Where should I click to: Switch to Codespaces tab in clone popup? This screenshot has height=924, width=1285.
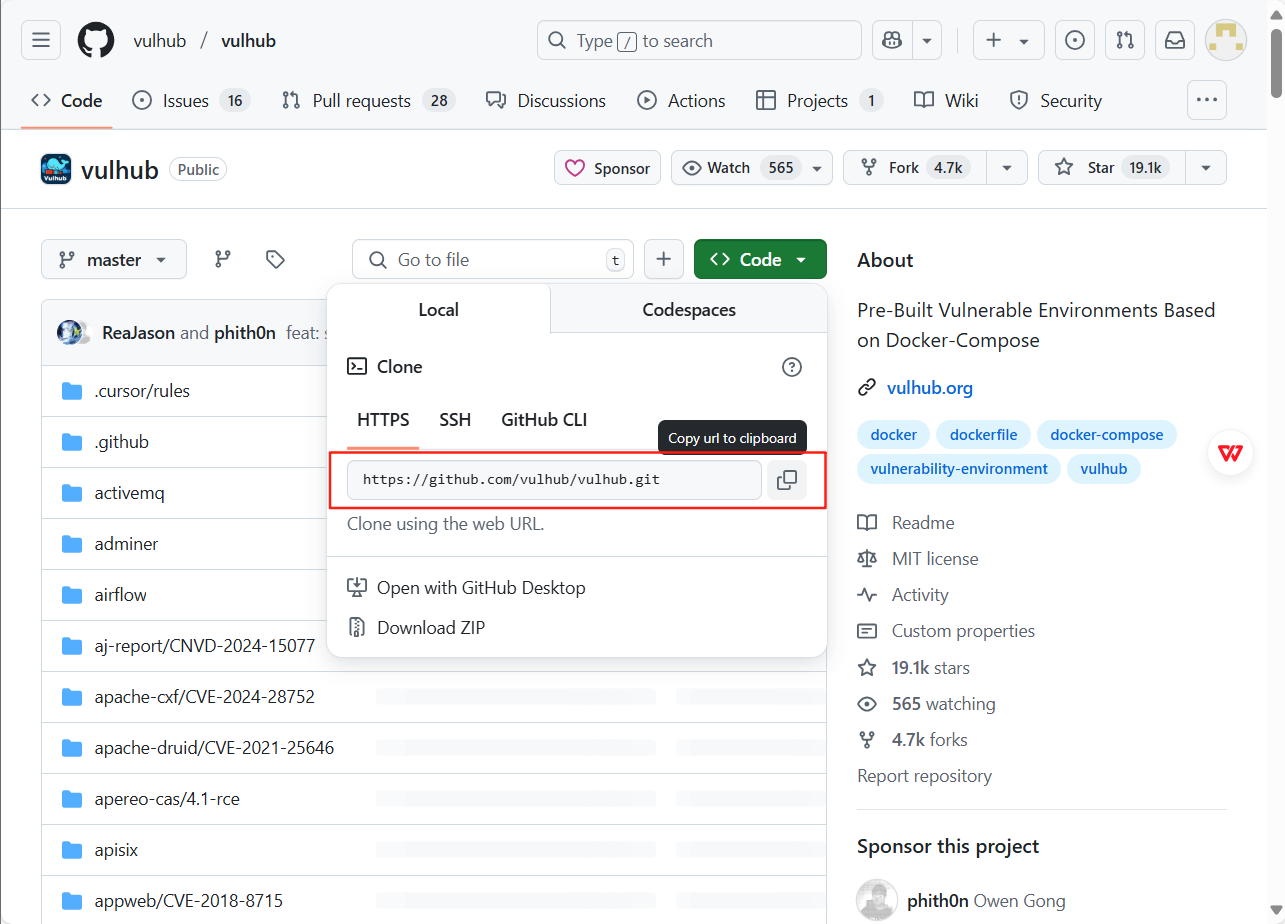[x=689, y=310]
